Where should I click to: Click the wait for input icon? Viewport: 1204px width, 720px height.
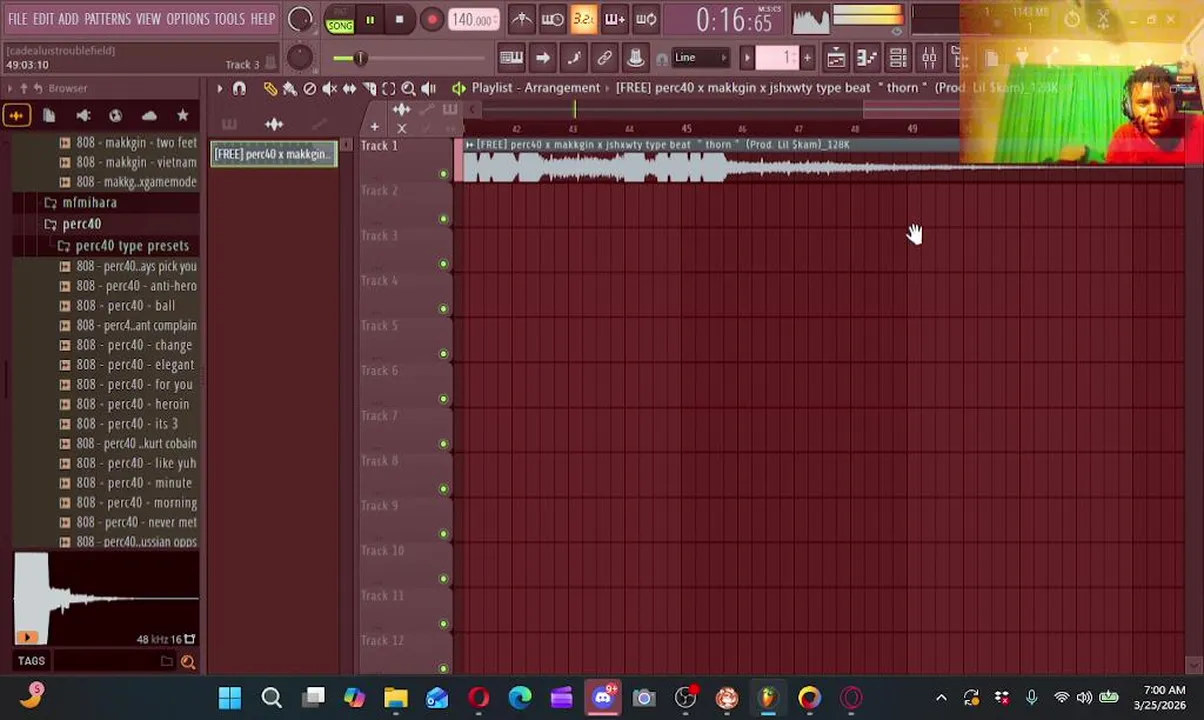tap(552, 19)
